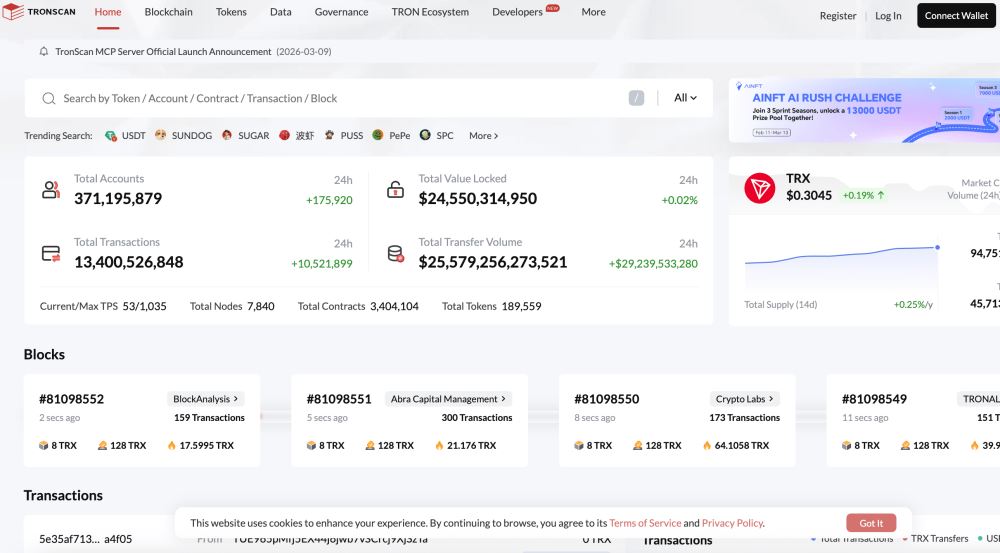Click the Total Transactions card icon
1000x553 pixels.
pyautogui.click(x=51, y=253)
